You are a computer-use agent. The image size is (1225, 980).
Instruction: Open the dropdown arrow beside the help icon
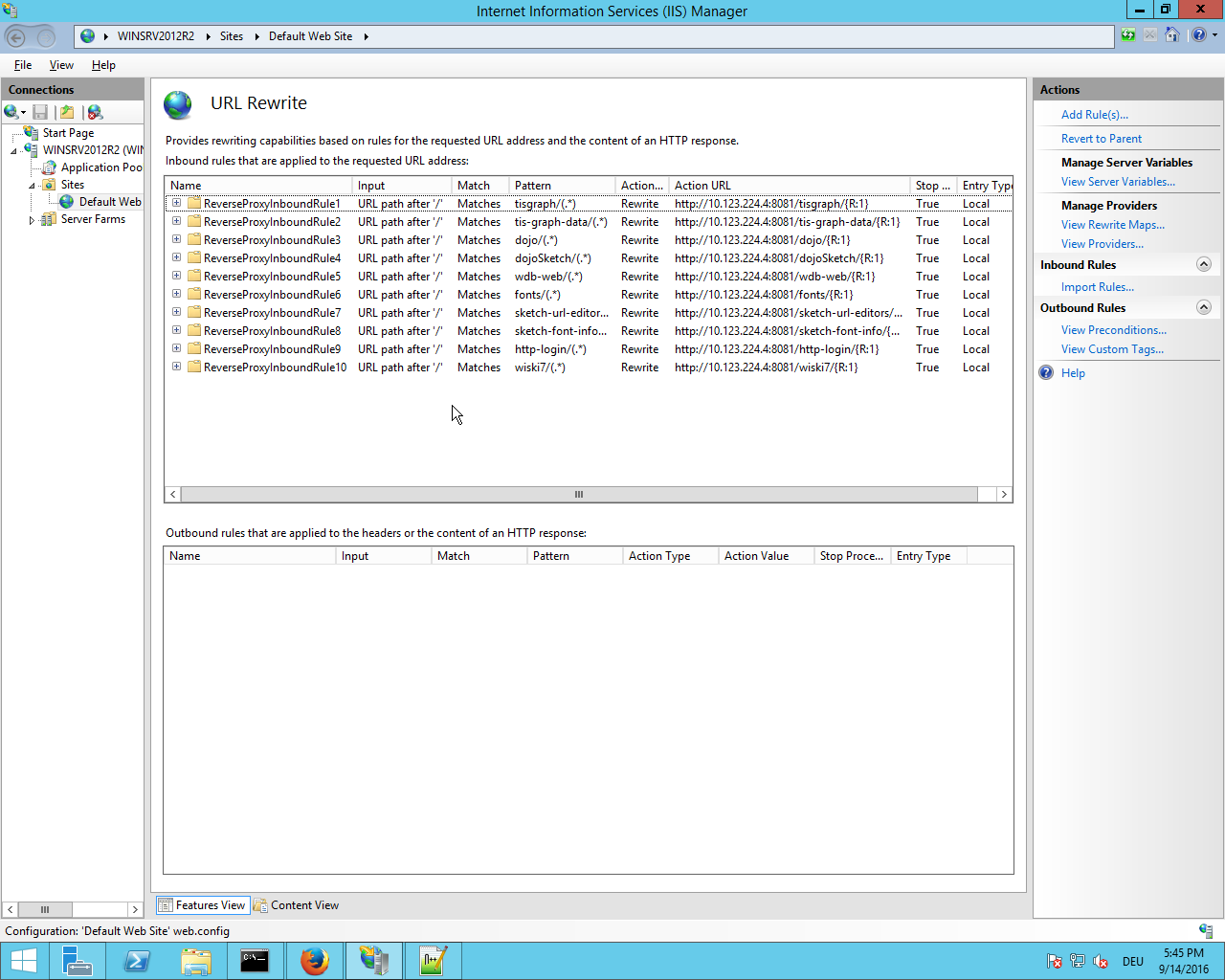[x=1214, y=35]
